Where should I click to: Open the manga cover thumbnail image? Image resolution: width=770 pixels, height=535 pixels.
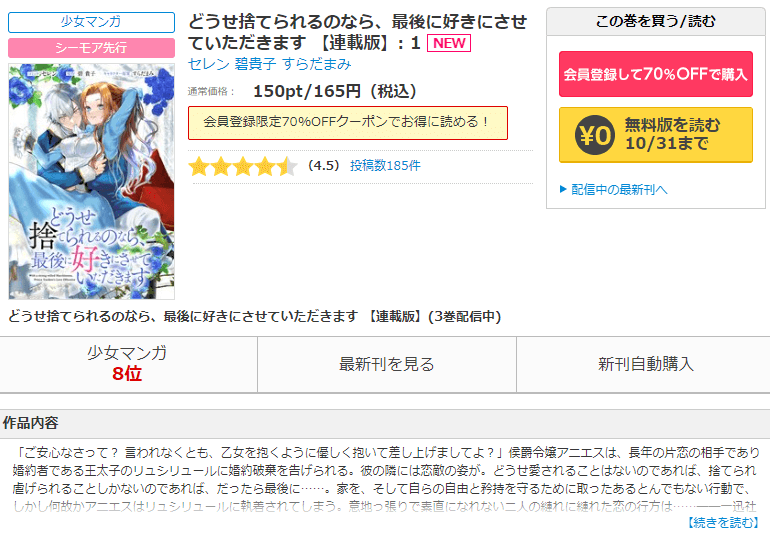click(x=91, y=181)
